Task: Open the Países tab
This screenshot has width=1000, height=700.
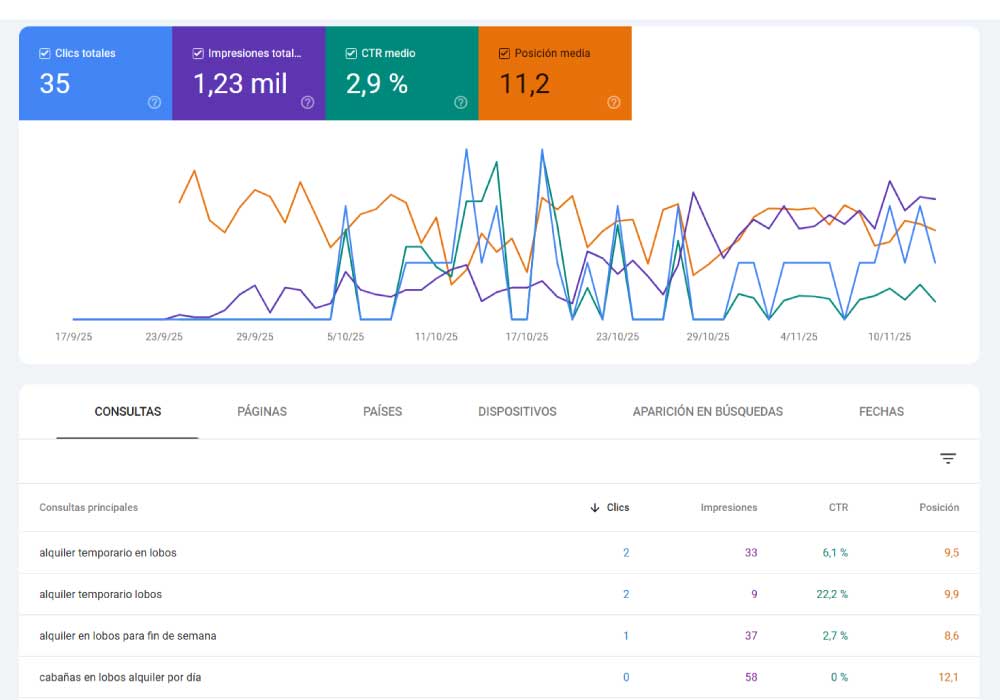Action: click(382, 412)
